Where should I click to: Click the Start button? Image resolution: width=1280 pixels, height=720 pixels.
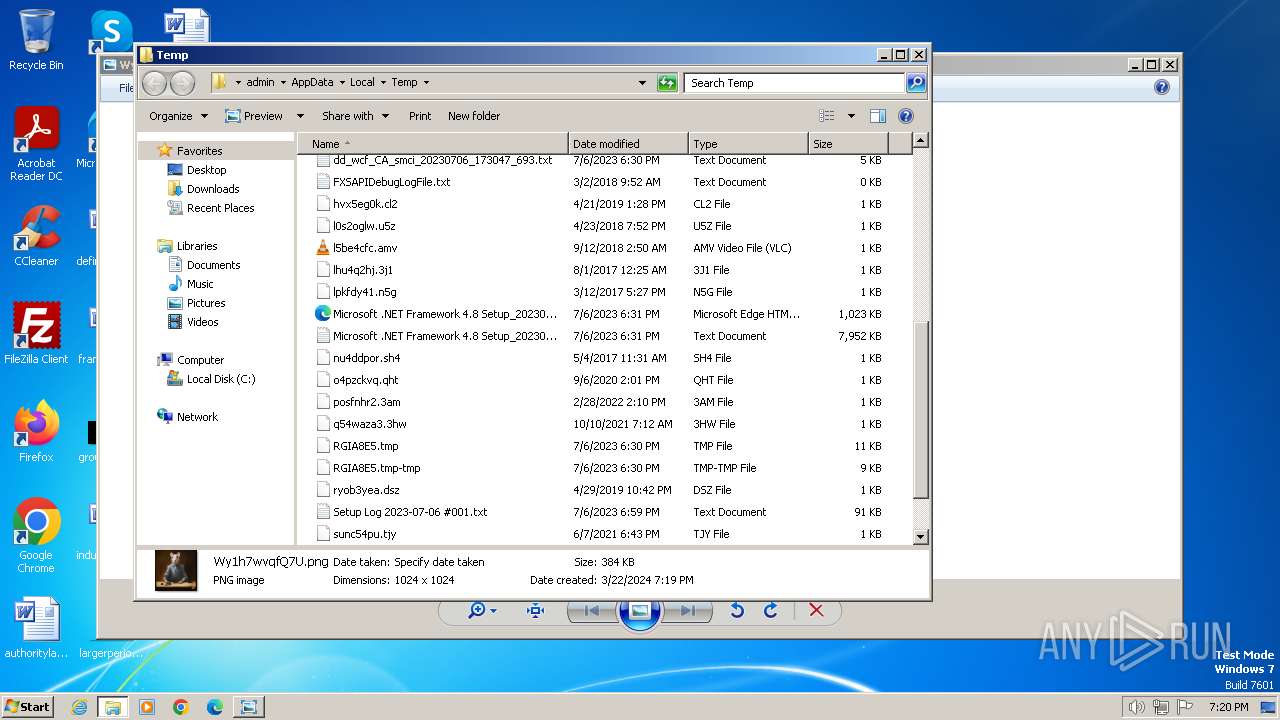tap(28, 707)
